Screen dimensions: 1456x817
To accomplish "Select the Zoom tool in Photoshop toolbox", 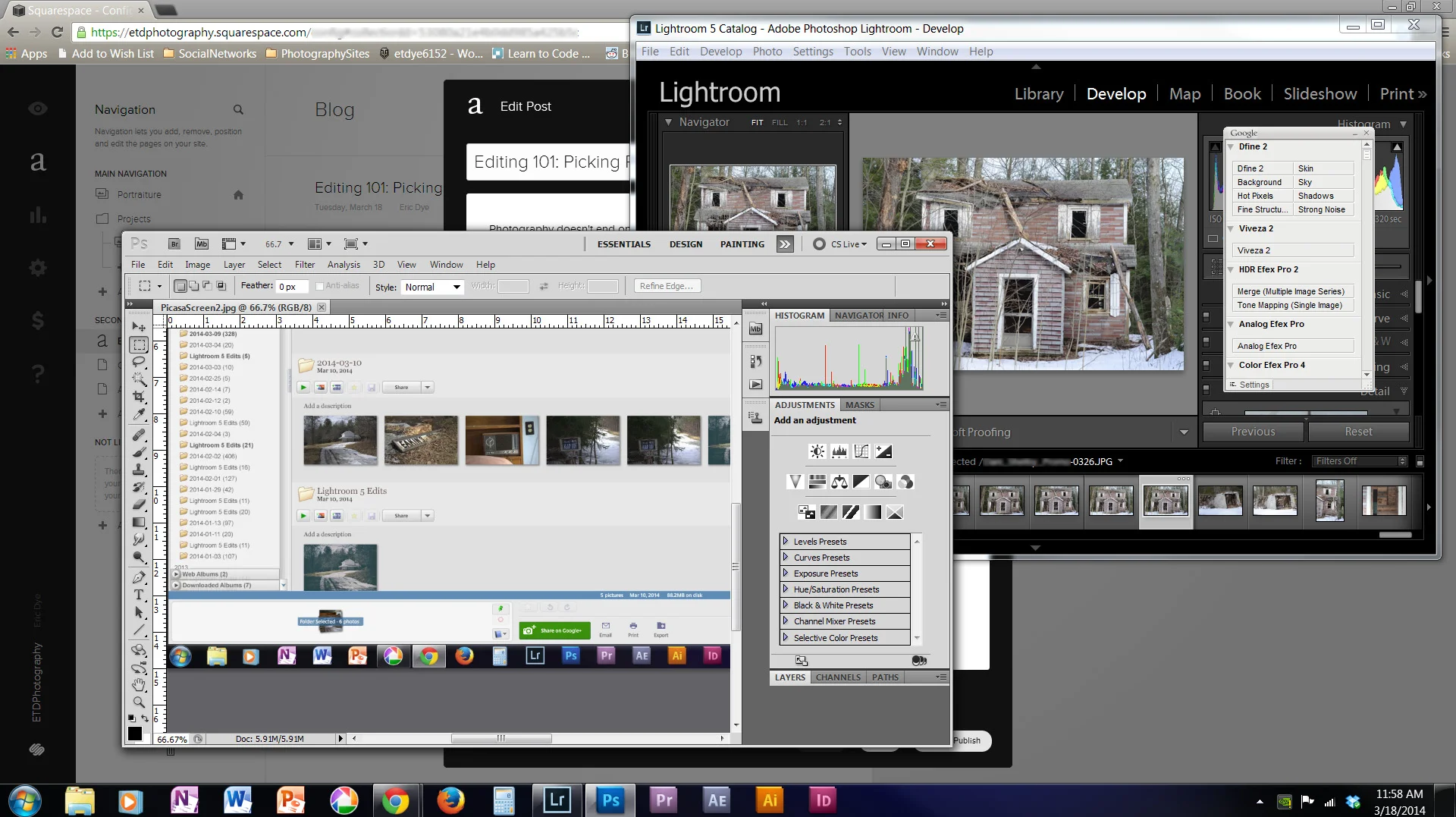I will click(x=139, y=702).
